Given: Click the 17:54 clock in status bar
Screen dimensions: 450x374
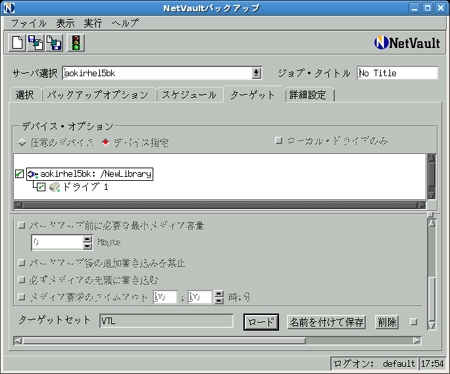Looking at the screenshot, I should pos(432,364).
